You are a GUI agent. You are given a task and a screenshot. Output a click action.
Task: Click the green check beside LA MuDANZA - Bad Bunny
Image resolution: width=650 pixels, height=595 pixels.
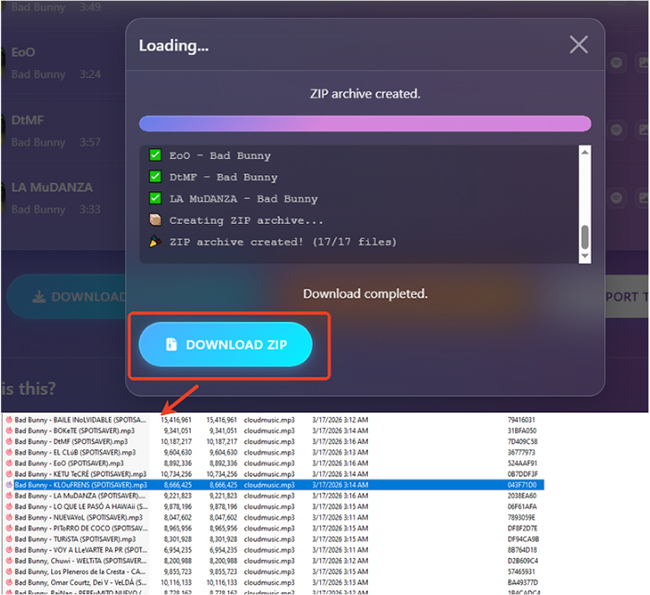click(x=155, y=198)
